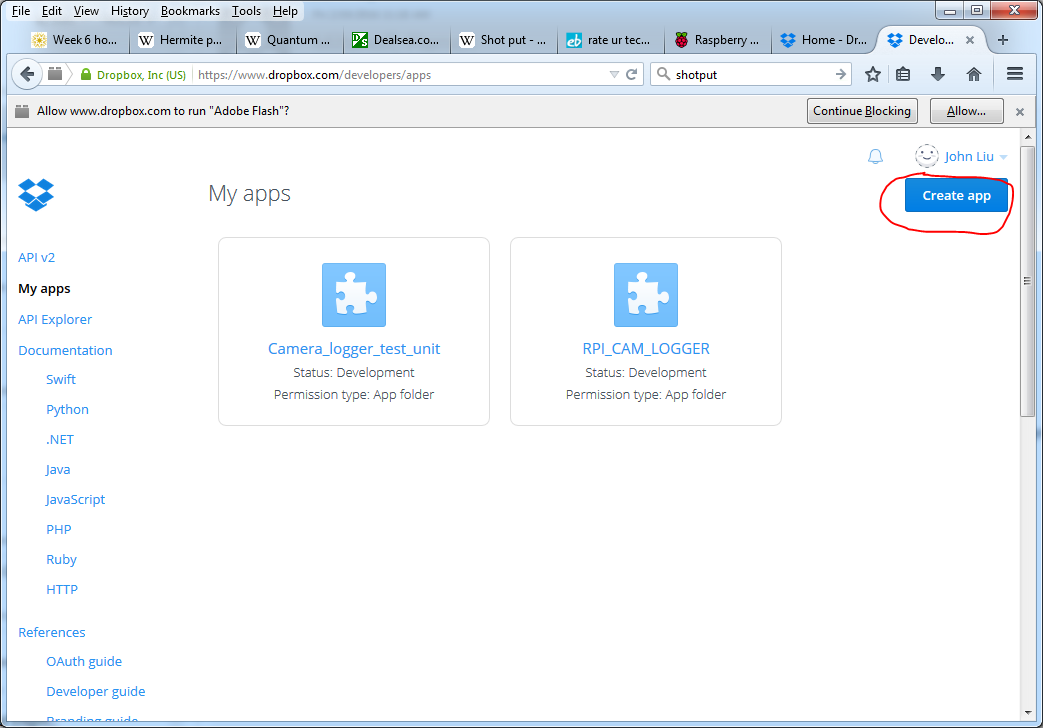1043x728 pixels.
Task: Open the API Explorer link
Action: (55, 319)
